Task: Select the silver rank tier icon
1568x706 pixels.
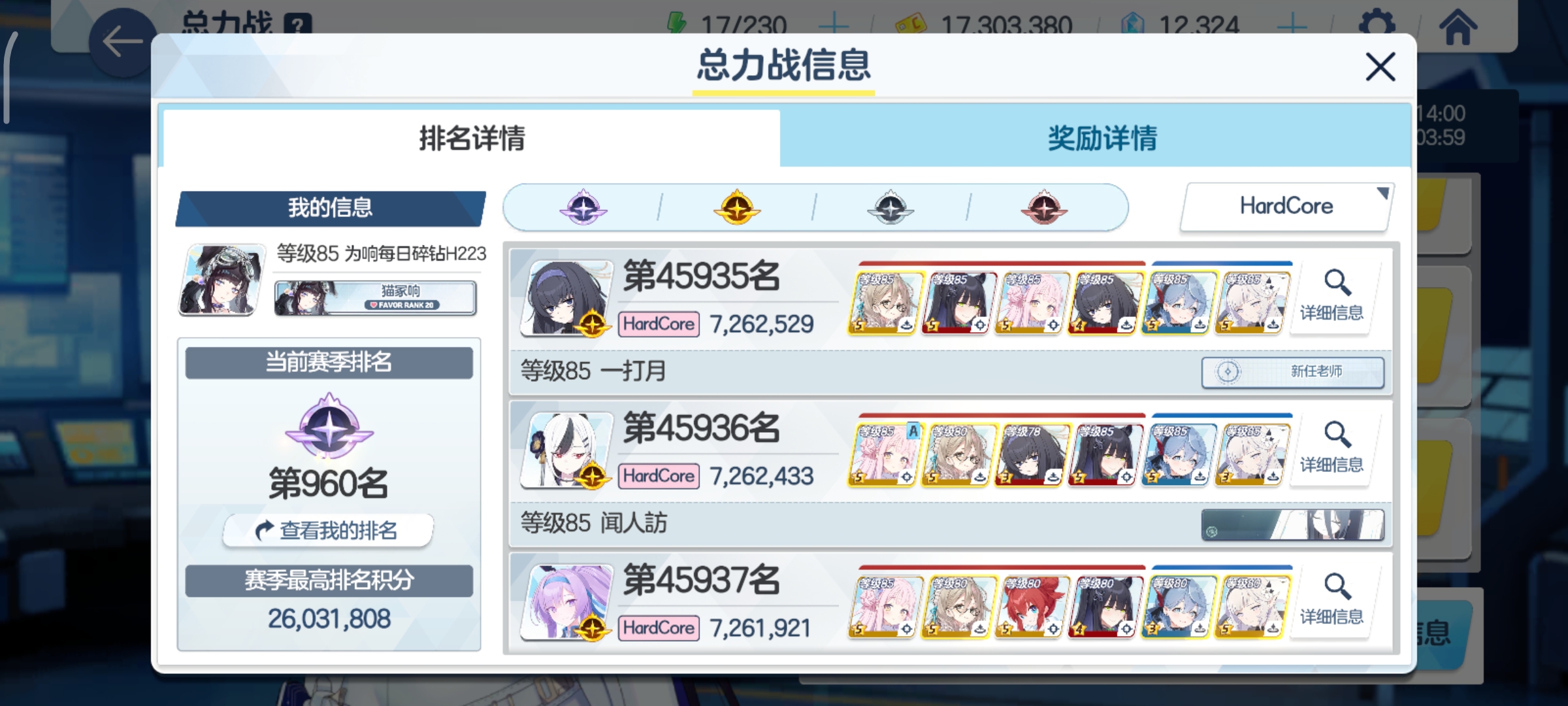Action: (890, 208)
